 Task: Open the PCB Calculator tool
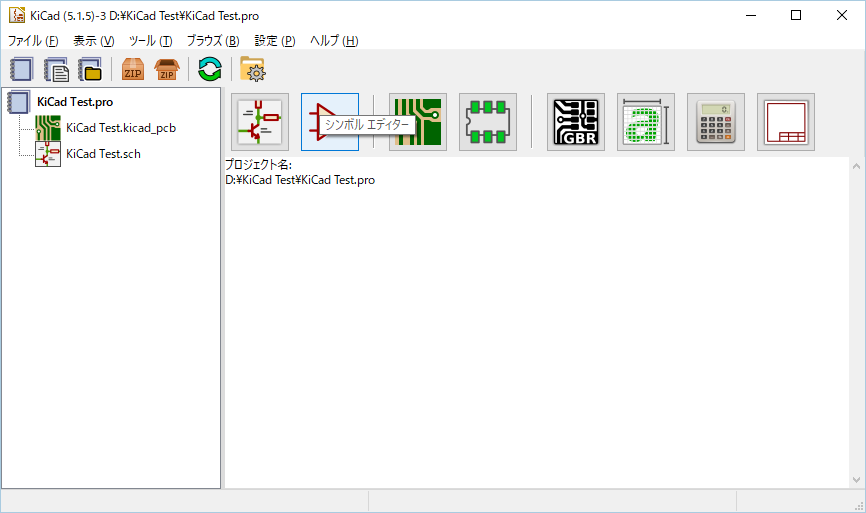coord(716,122)
